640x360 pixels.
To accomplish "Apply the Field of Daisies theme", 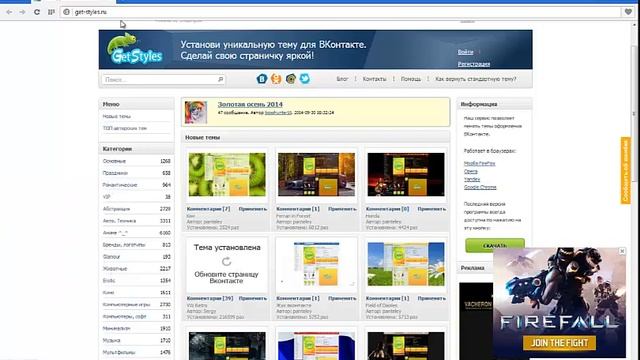I will pos(431,298).
